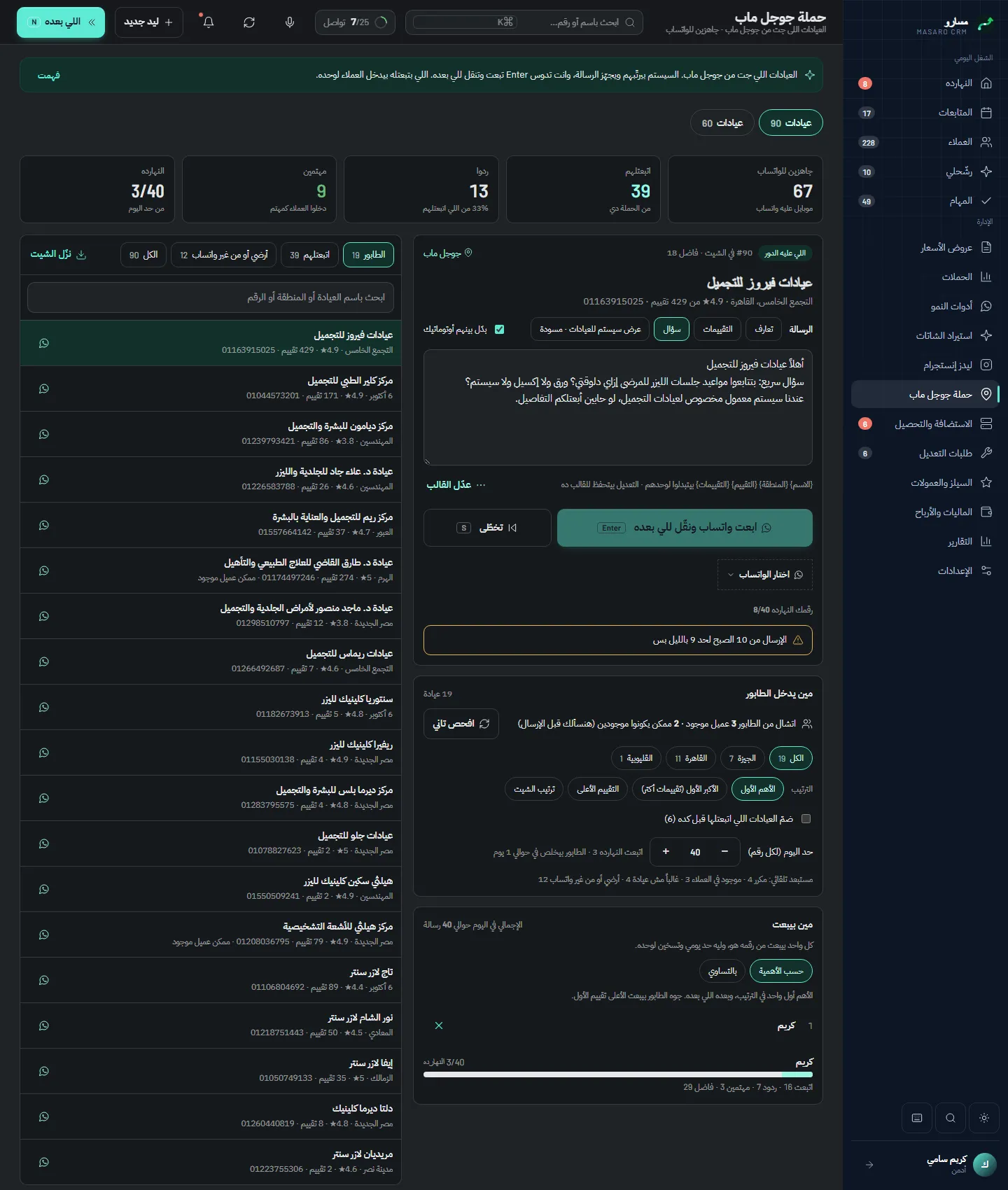Decrease daily limit with the minus stepper
The height and width of the screenshot is (1190, 1008).
[x=724, y=852]
